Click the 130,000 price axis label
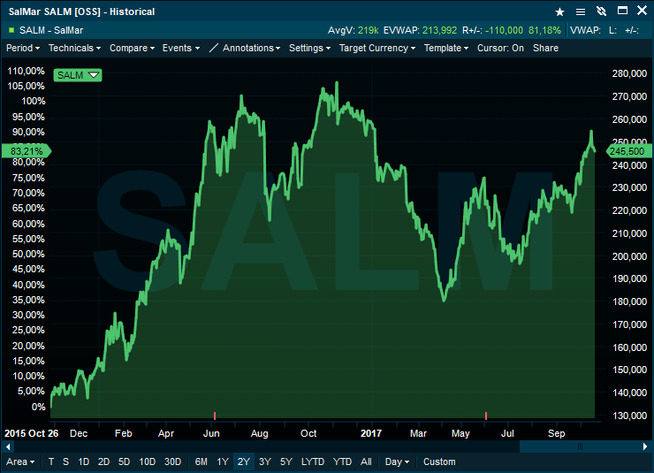 tap(629, 415)
